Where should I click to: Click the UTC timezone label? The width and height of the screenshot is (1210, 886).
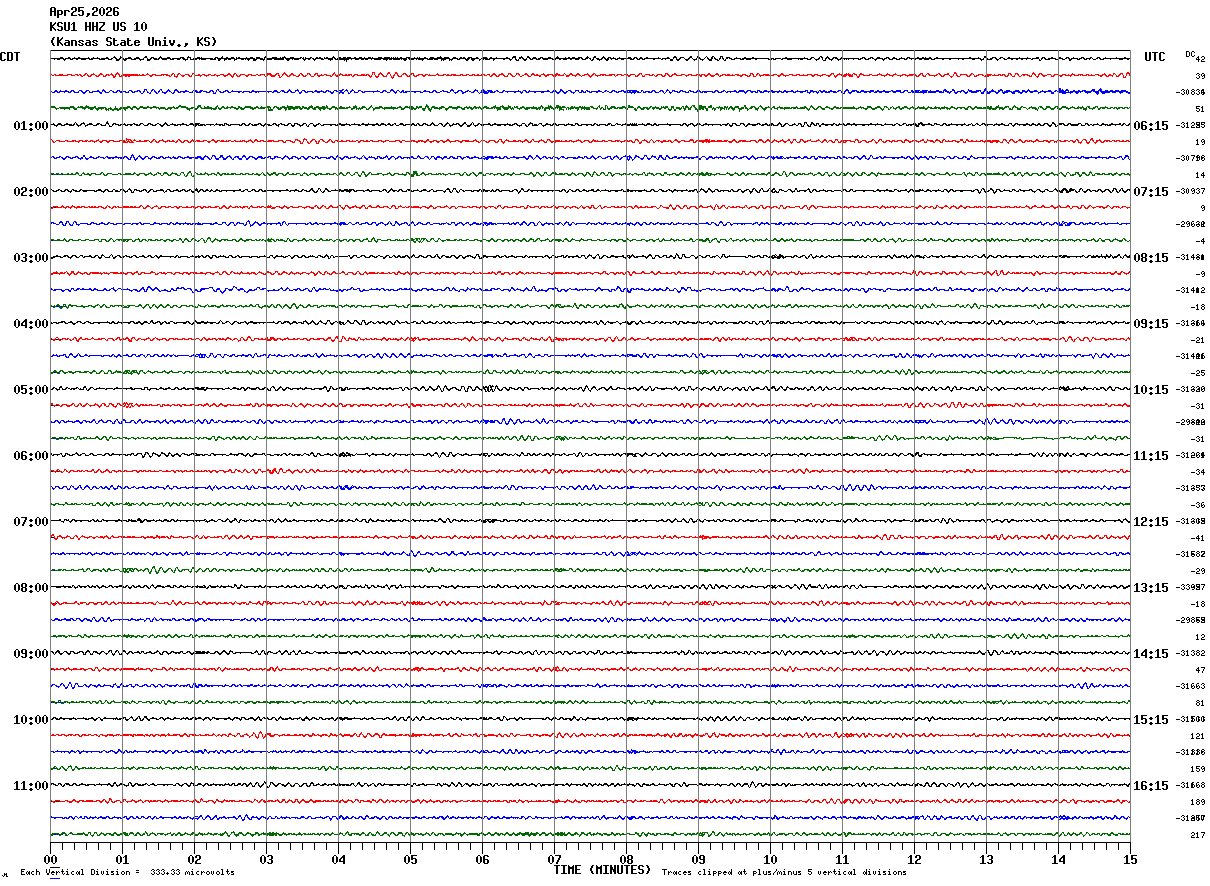click(x=1155, y=57)
